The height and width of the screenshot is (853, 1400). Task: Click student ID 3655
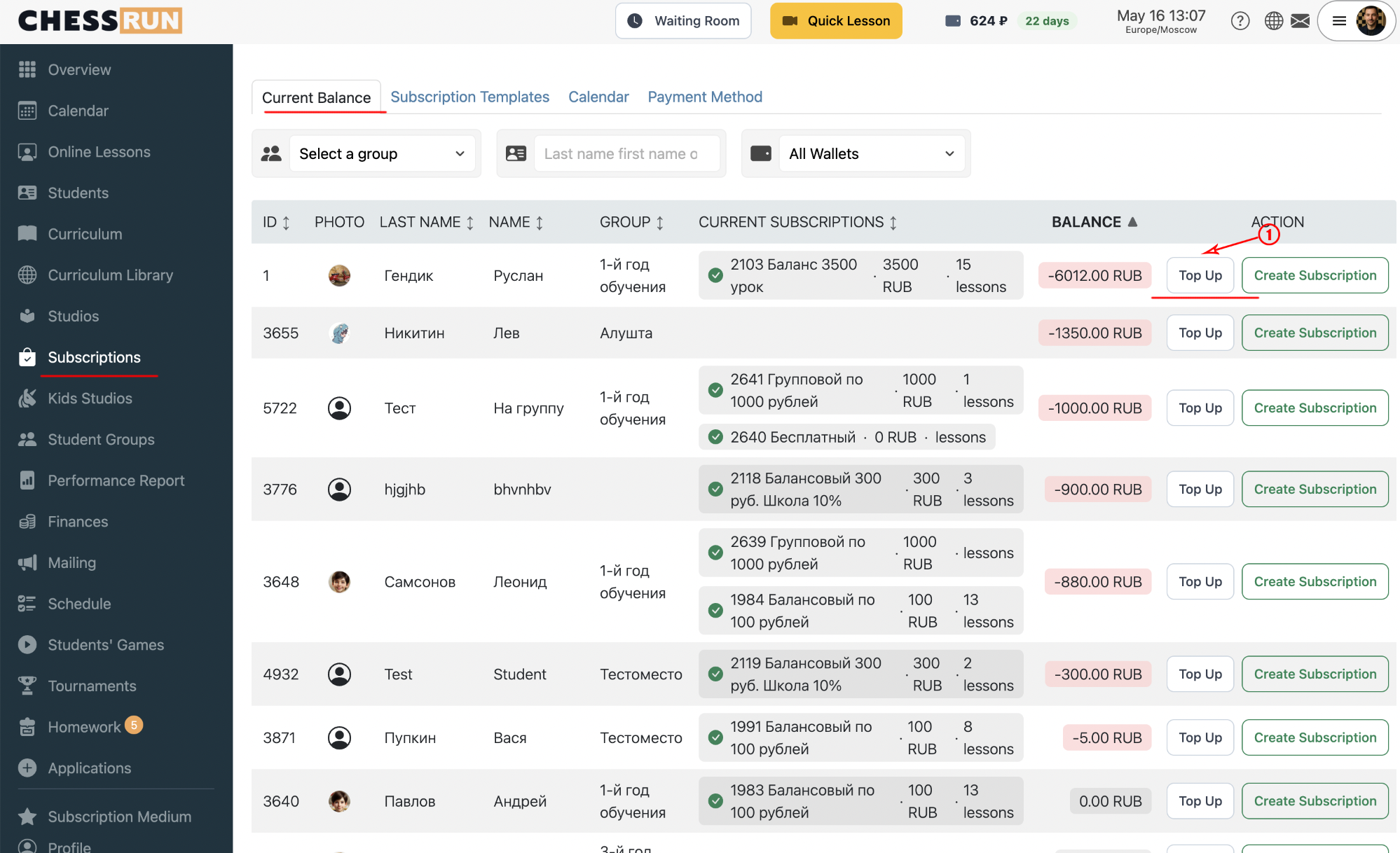pyautogui.click(x=280, y=333)
